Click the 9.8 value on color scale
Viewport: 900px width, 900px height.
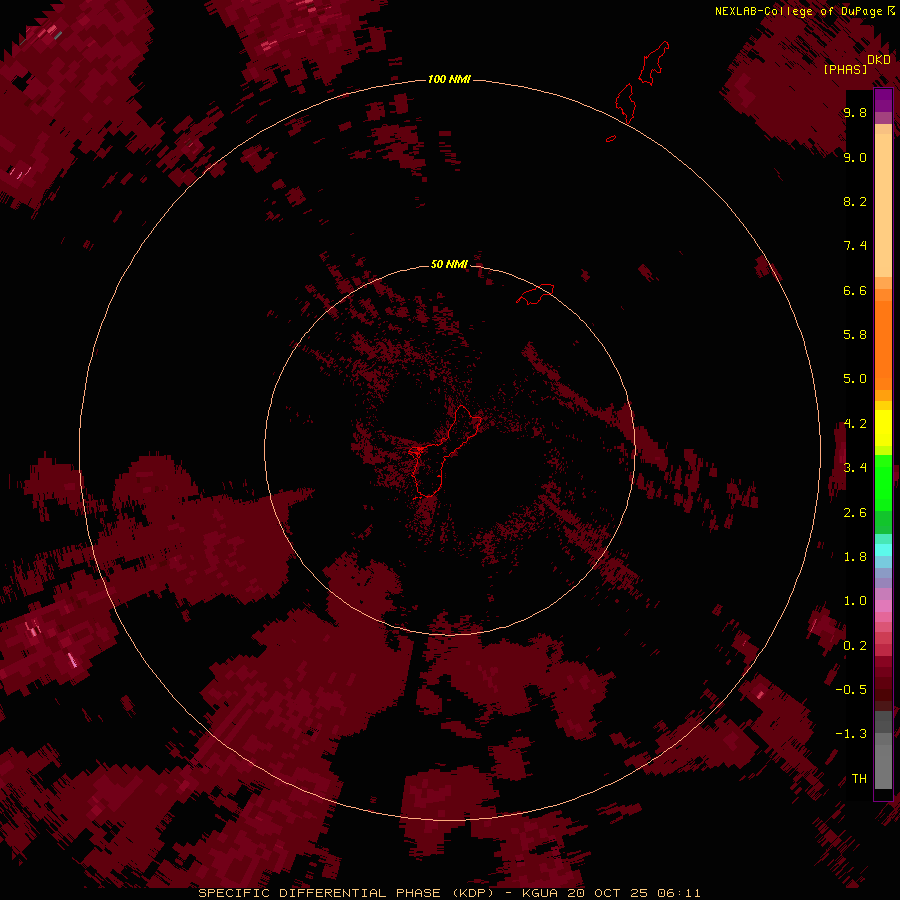(855, 112)
